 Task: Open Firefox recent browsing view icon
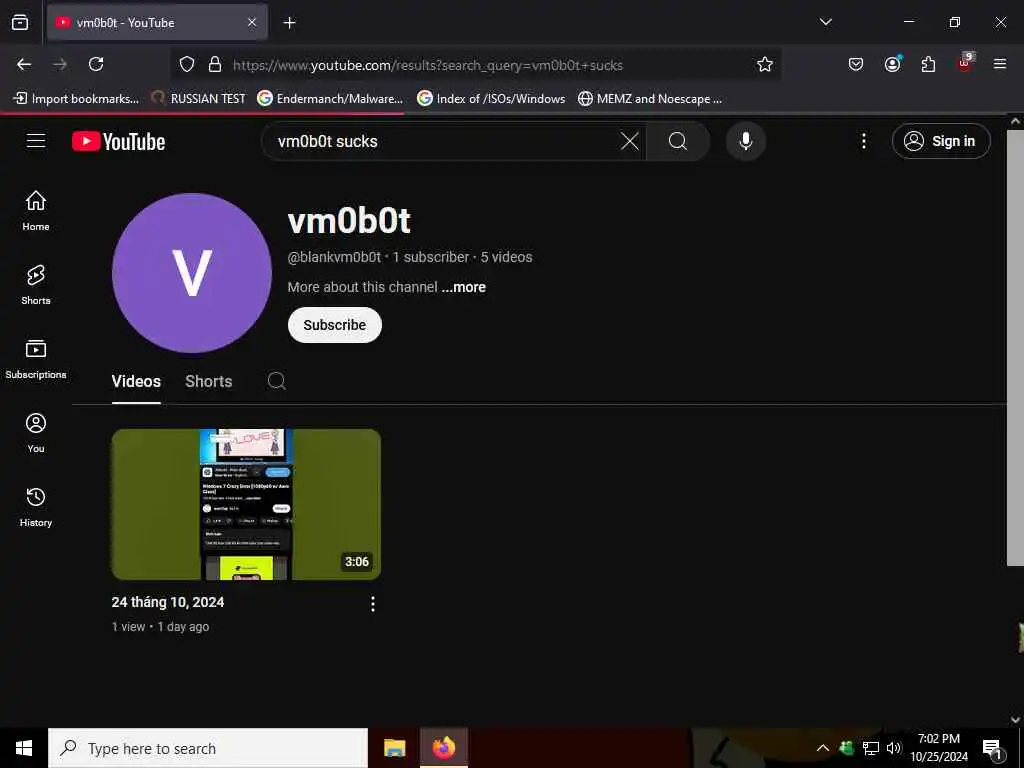pos(20,22)
